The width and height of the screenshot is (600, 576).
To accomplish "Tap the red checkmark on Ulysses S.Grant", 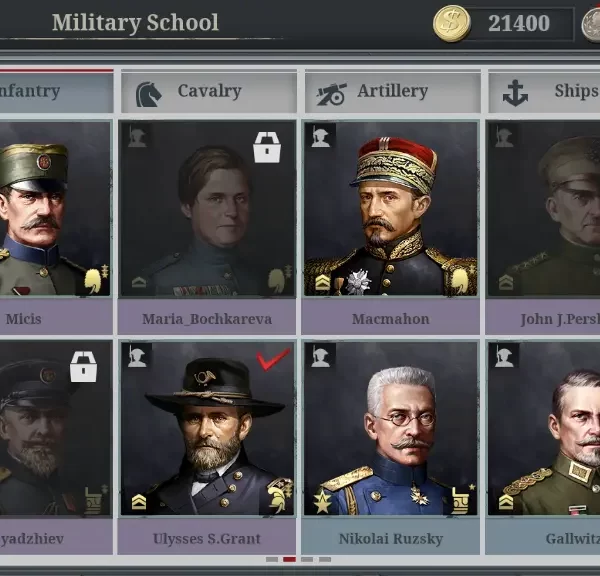I will pos(273,359).
